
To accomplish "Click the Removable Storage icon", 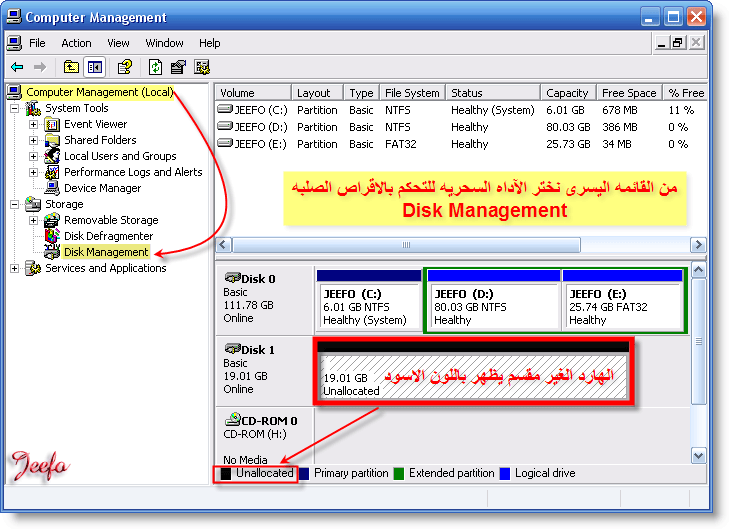I will pos(52,220).
